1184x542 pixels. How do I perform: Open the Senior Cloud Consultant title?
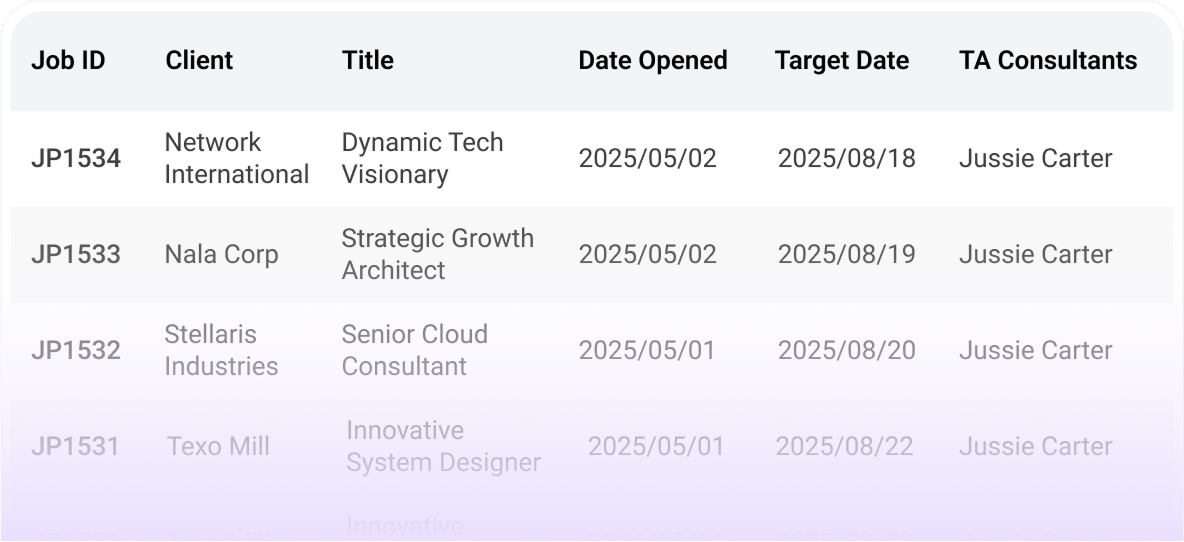coord(414,350)
